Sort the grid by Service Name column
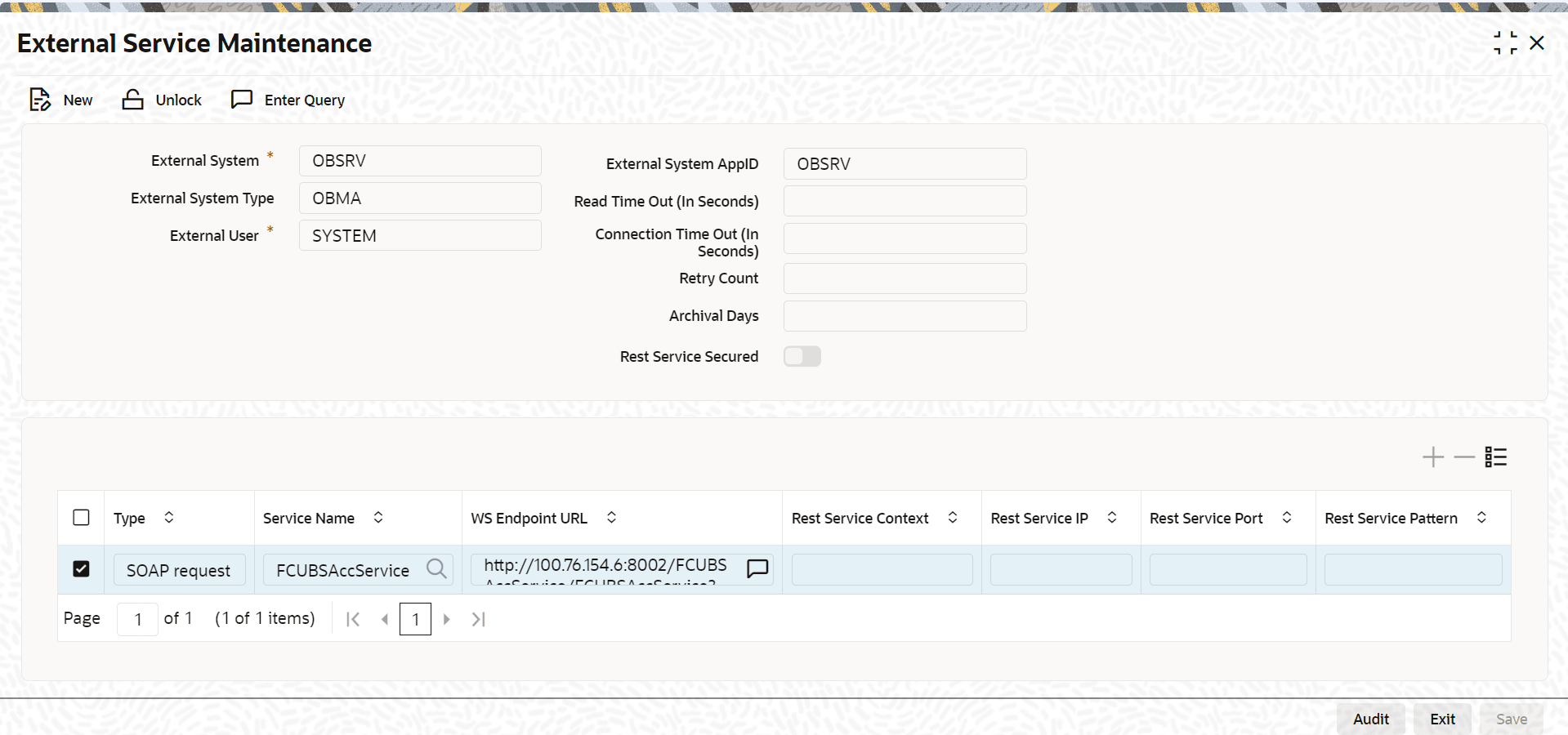 point(378,517)
